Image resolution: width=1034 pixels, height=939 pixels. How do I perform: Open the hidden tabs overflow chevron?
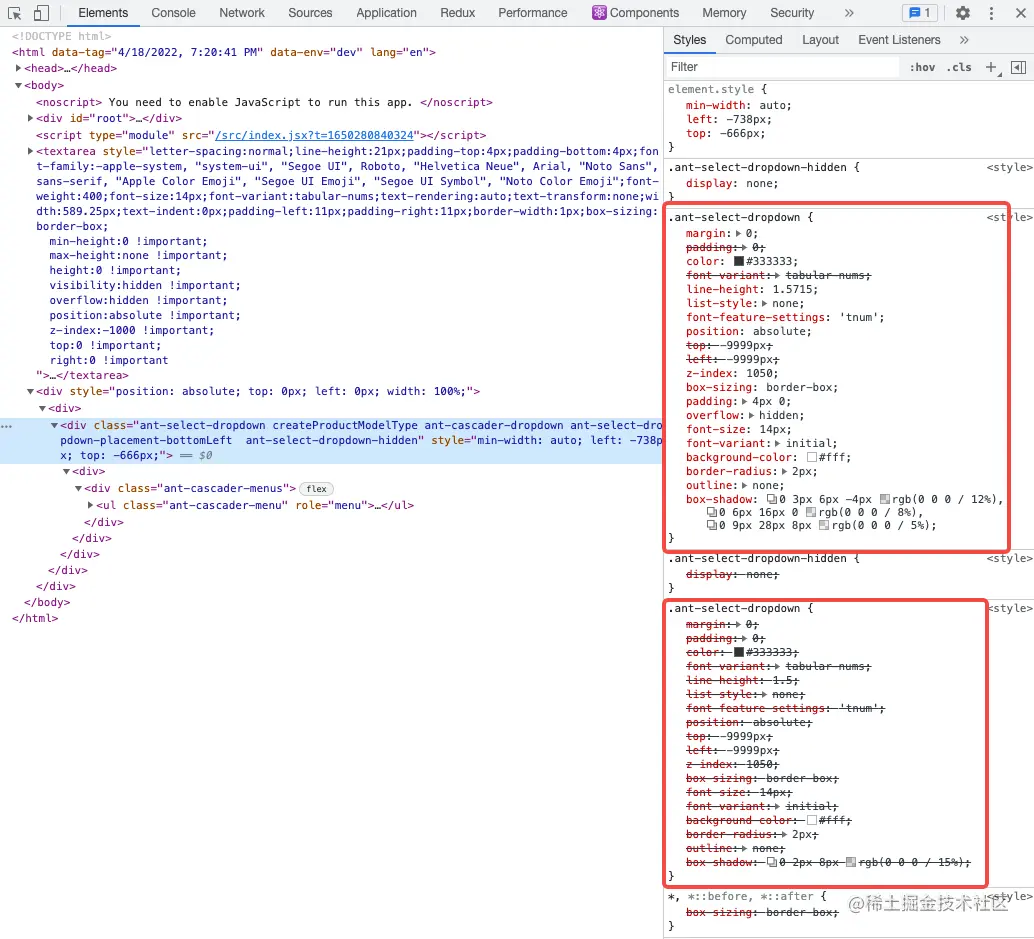coord(964,39)
